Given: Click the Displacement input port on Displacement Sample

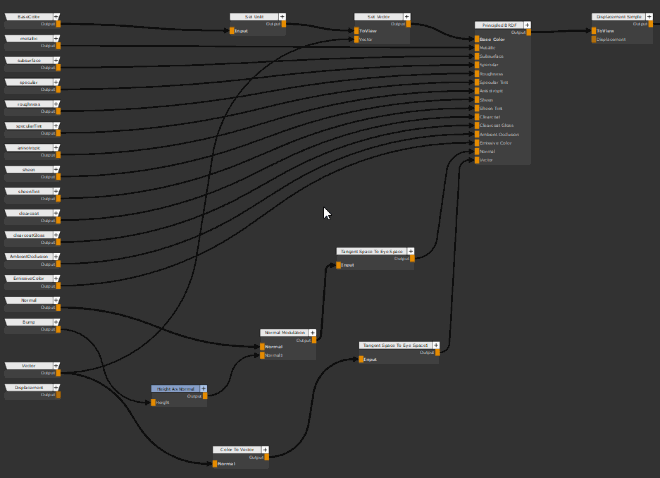Looking at the screenshot, I should point(593,39).
